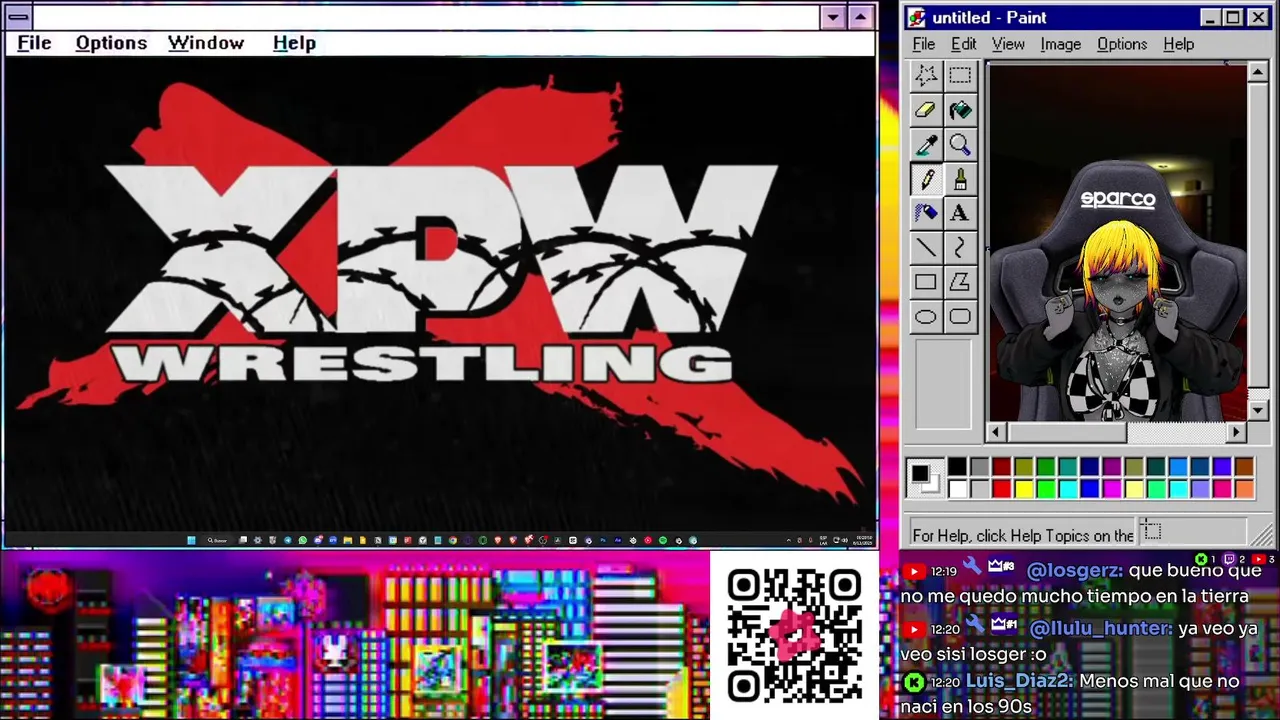The image size is (1280, 720).
Task: Open Paint's Options menu
Action: click(1122, 44)
